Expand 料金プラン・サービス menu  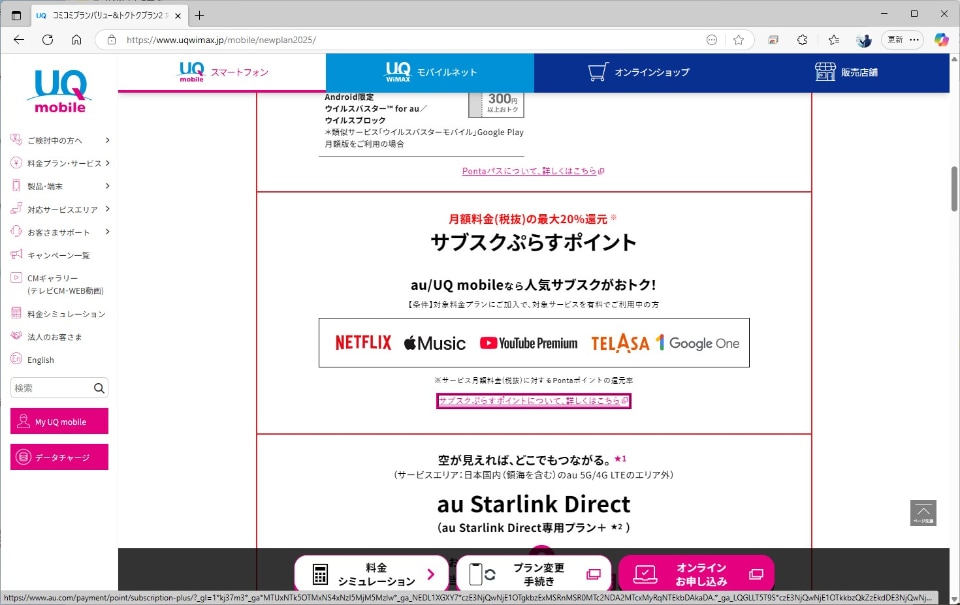(x=60, y=163)
